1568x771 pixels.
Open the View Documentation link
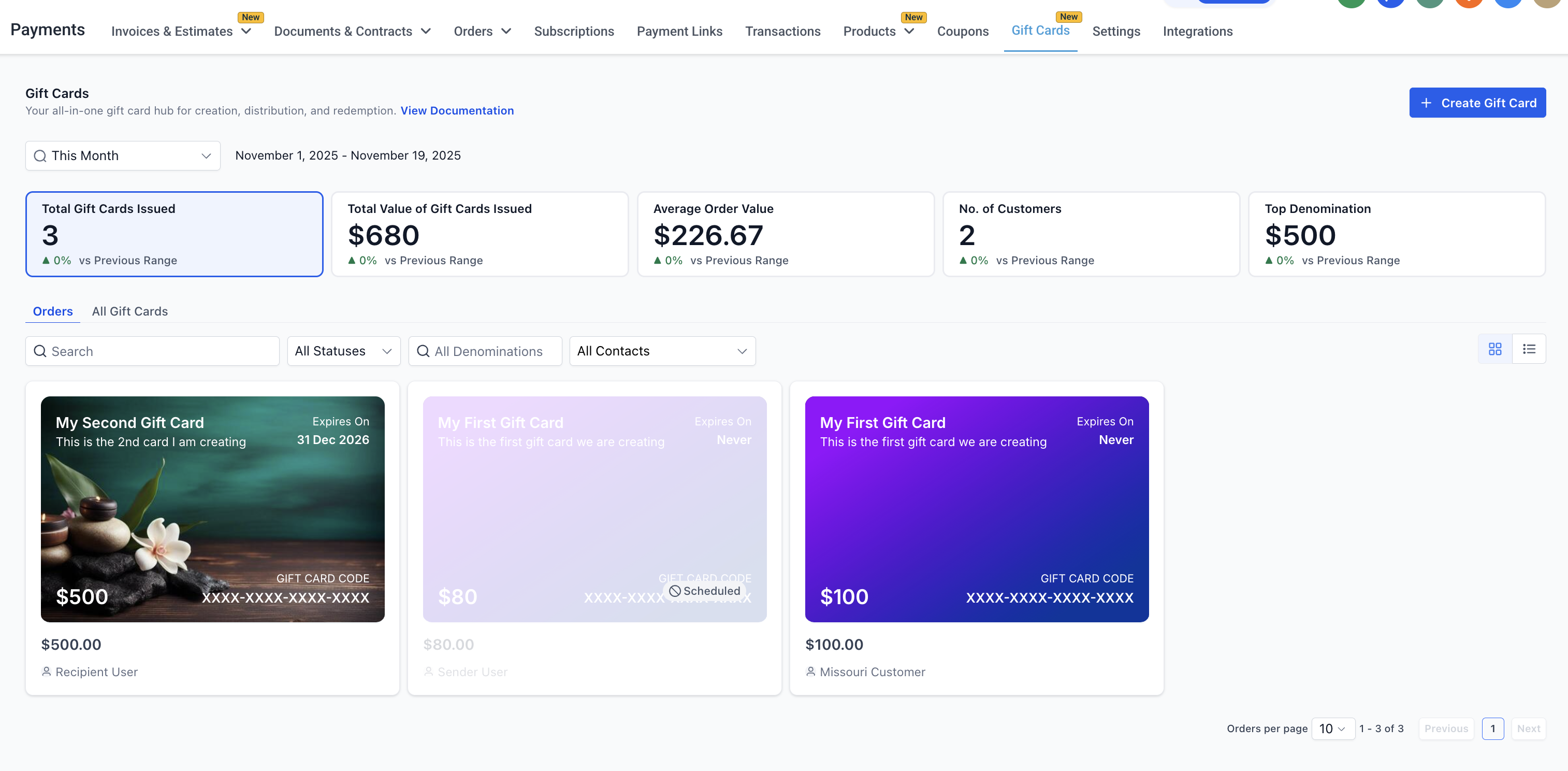click(457, 111)
